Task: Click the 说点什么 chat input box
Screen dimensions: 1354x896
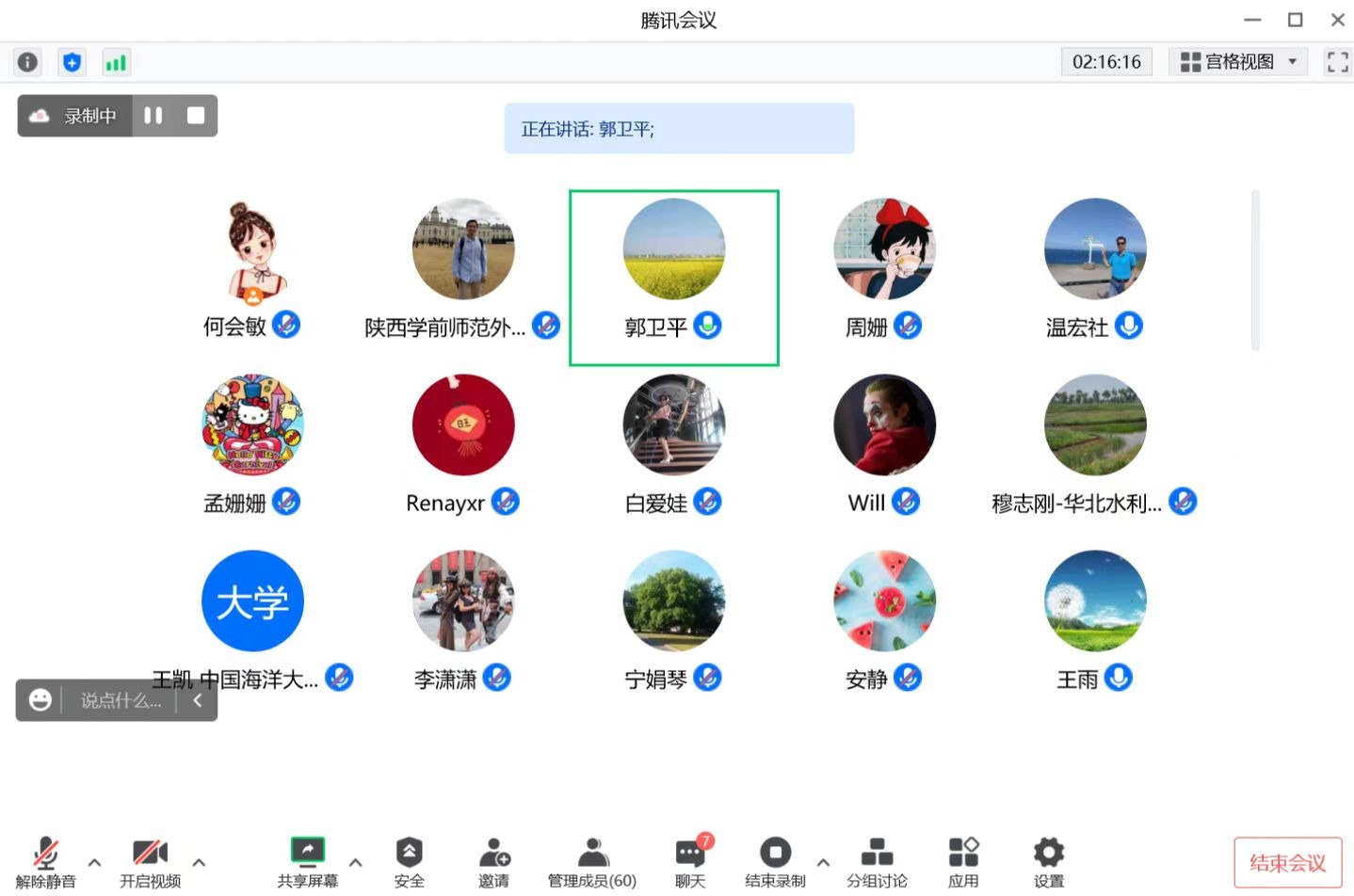Action: click(x=121, y=700)
